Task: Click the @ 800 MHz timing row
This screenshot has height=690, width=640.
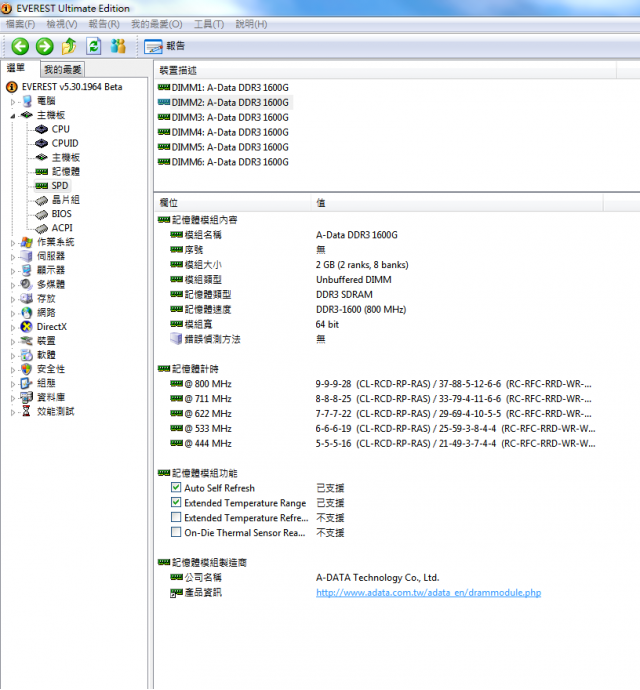Action: pyautogui.click(x=382, y=384)
